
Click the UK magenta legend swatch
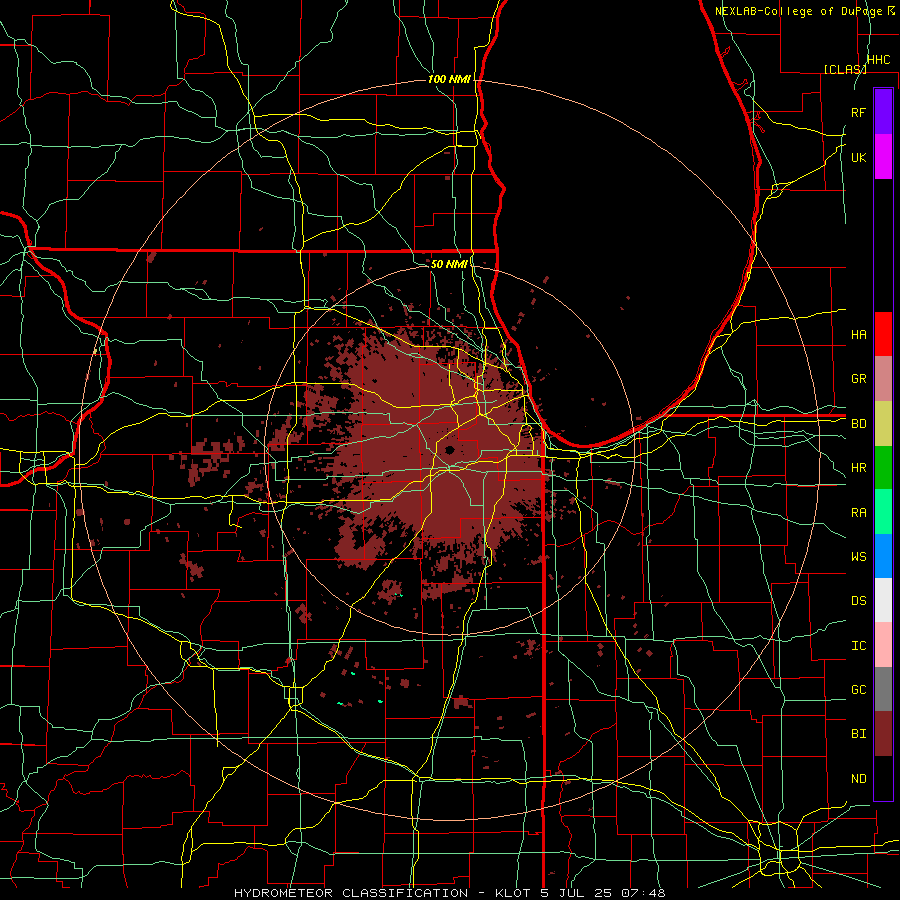883,157
